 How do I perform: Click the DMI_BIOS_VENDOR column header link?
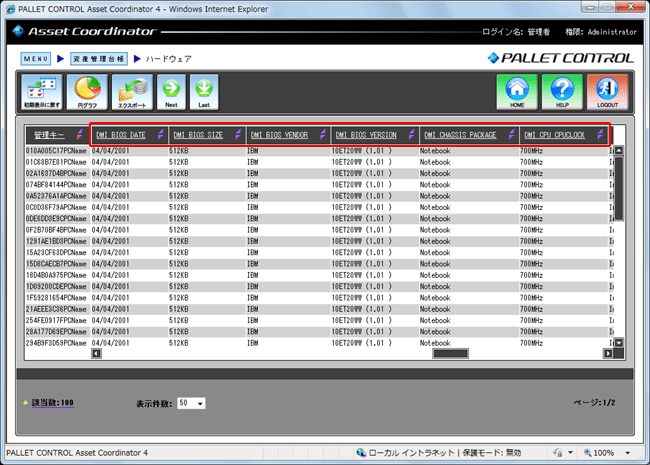click(x=279, y=135)
